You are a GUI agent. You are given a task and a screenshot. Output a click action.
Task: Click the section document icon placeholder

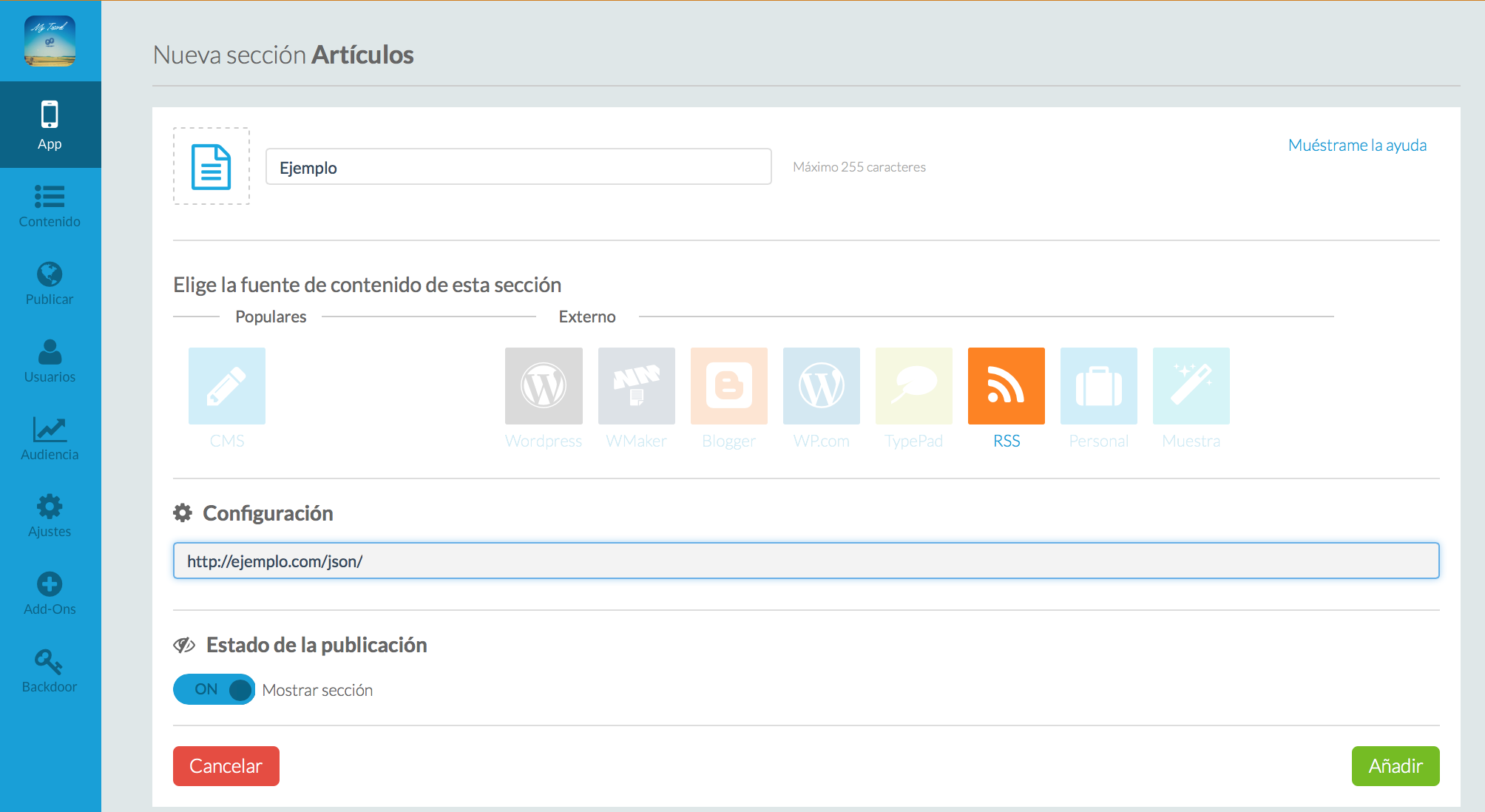tap(212, 166)
